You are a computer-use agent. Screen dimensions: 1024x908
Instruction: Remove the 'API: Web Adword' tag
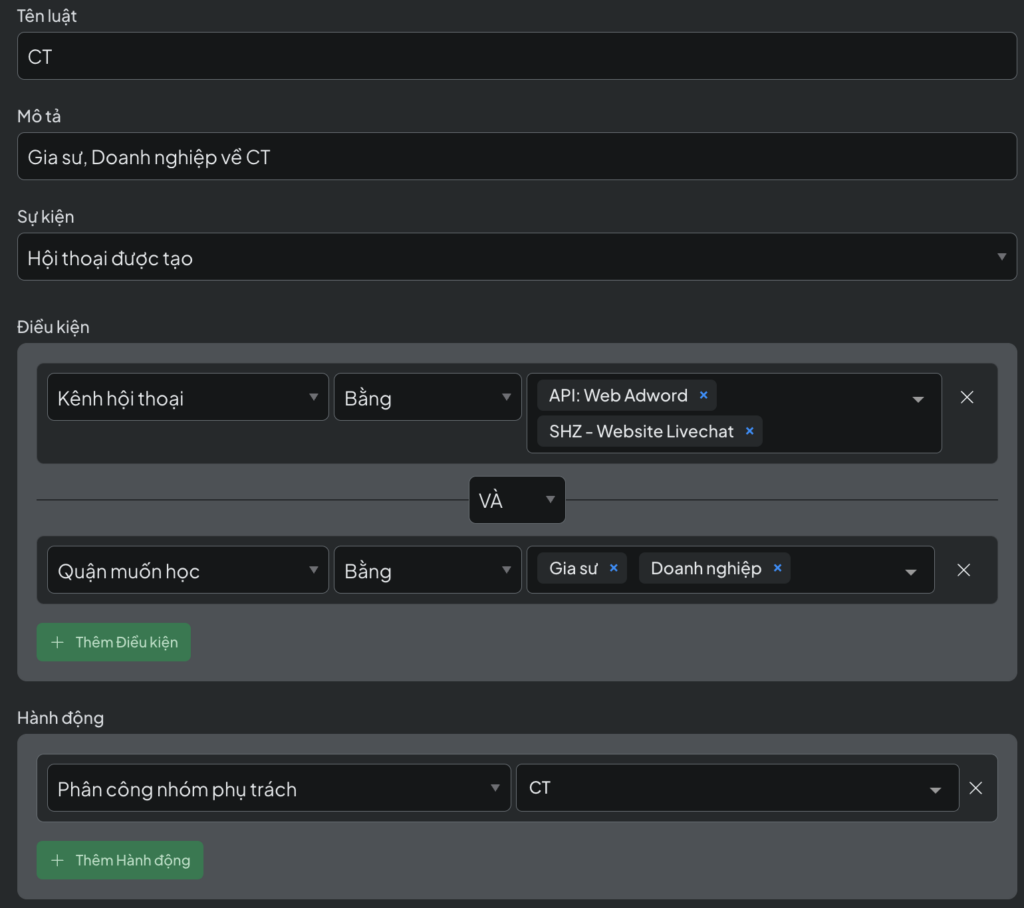pyautogui.click(x=703, y=396)
